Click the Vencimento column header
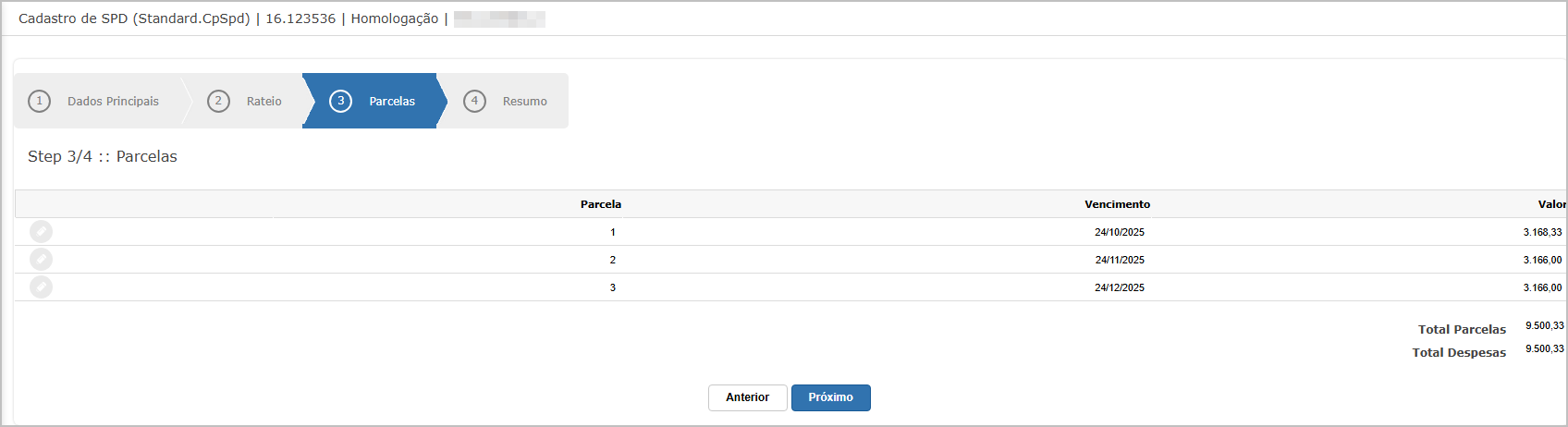Image resolution: width=1568 pixels, height=427 pixels. [1117, 204]
